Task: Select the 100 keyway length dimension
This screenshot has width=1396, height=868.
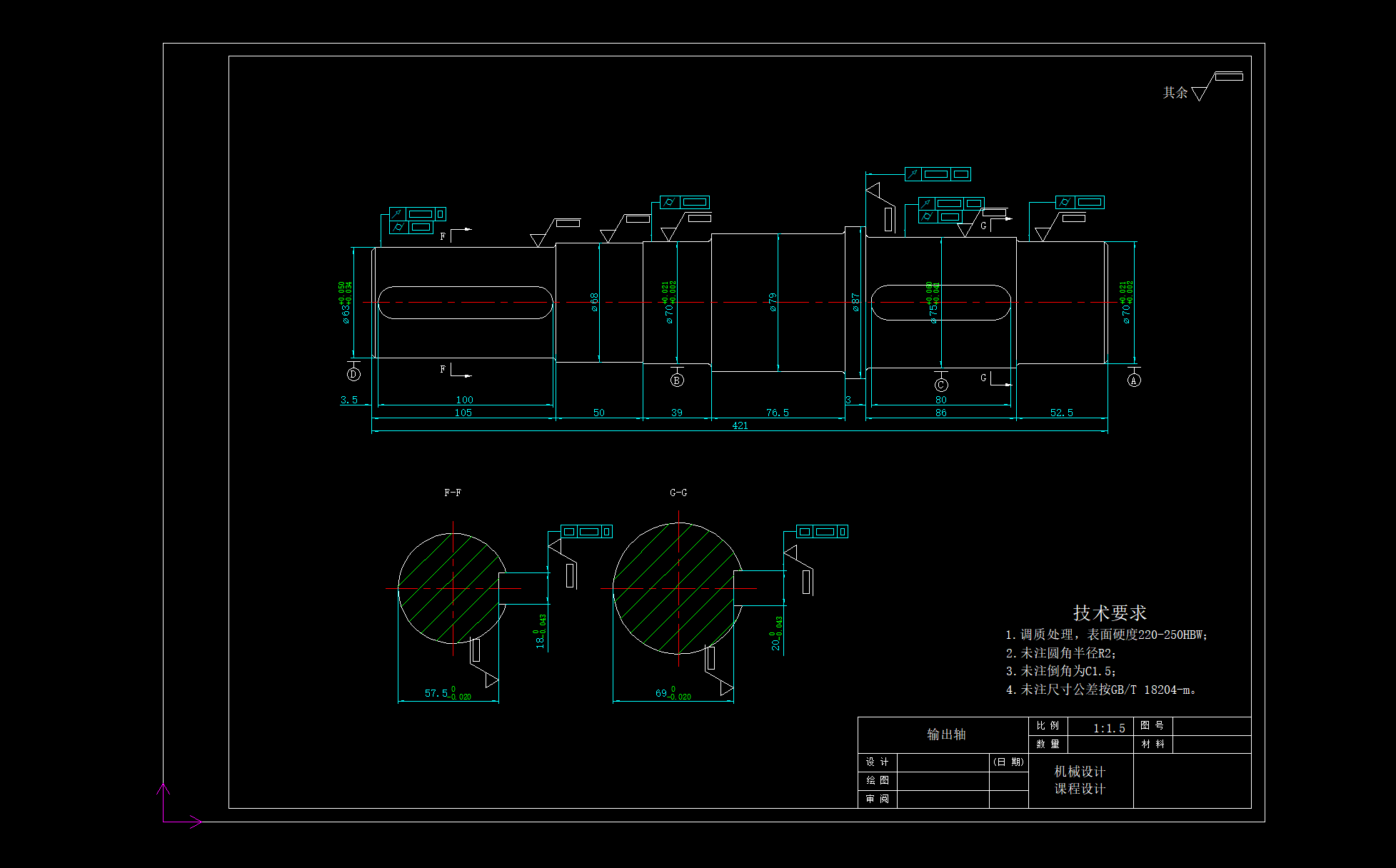Action: (x=464, y=400)
